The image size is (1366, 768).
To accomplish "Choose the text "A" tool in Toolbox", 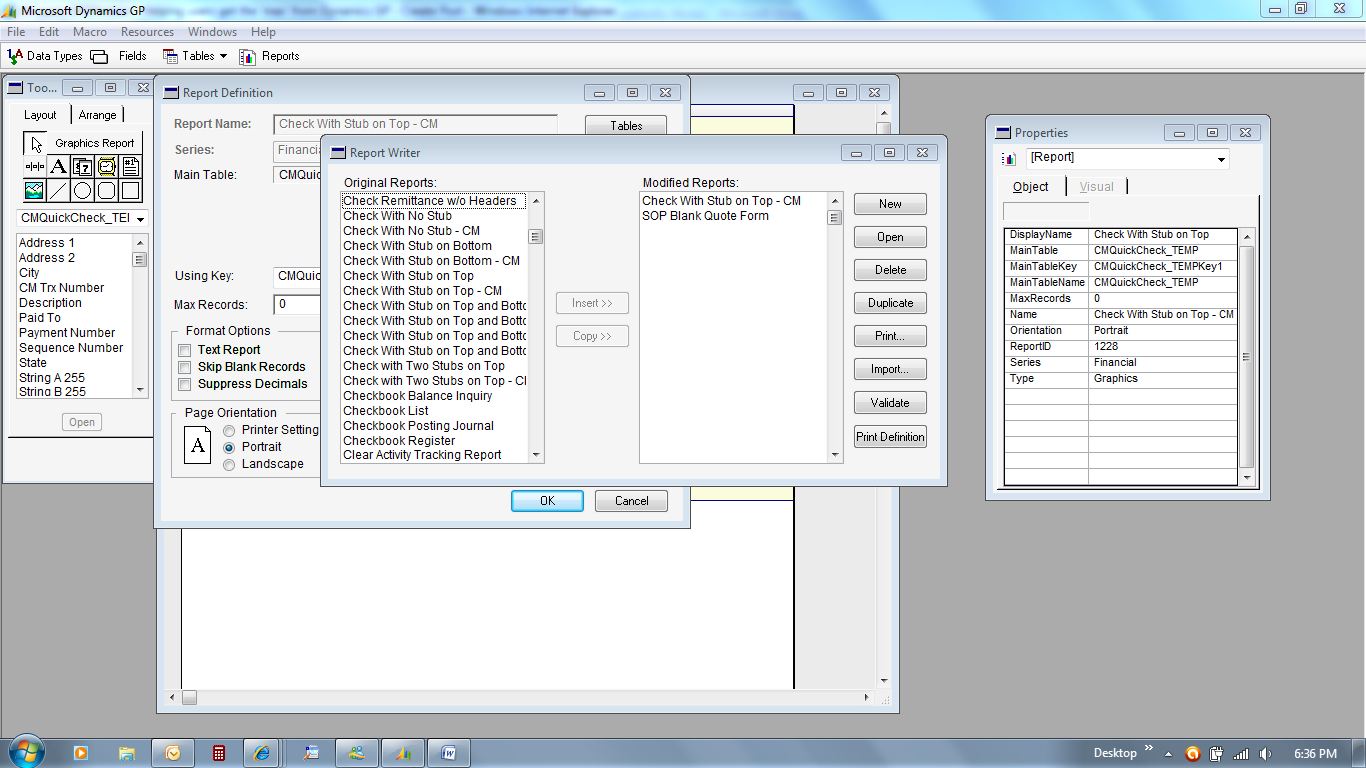I will click(59, 167).
